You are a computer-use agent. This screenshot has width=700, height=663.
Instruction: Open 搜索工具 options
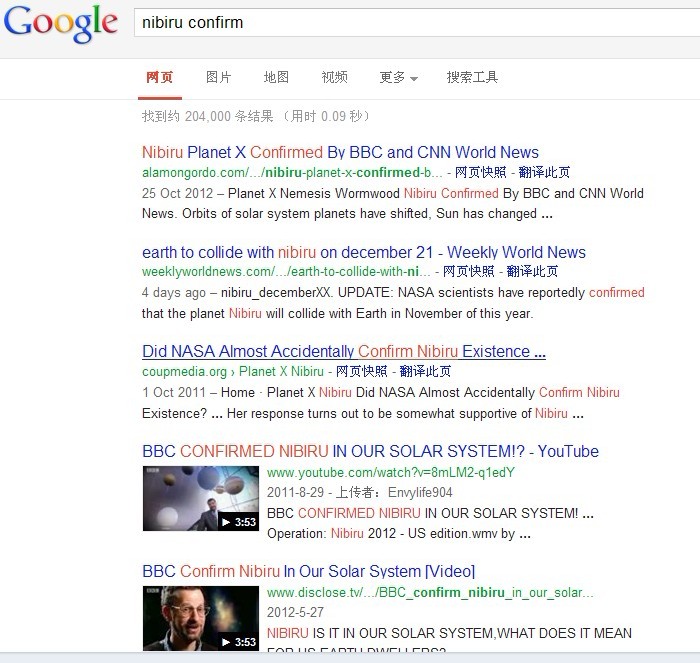(472, 77)
